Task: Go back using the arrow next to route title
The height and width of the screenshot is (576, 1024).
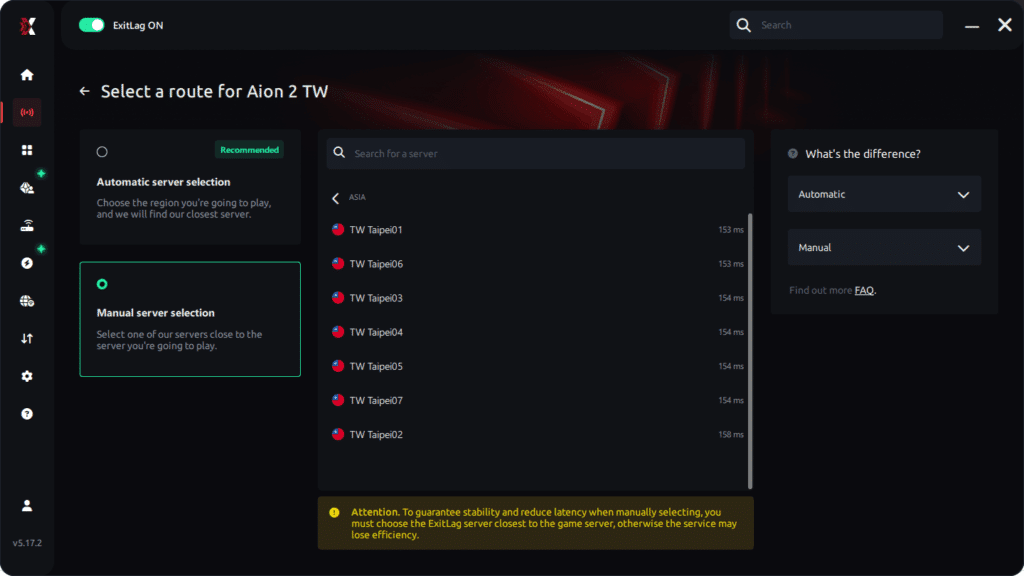Action: [84, 90]
